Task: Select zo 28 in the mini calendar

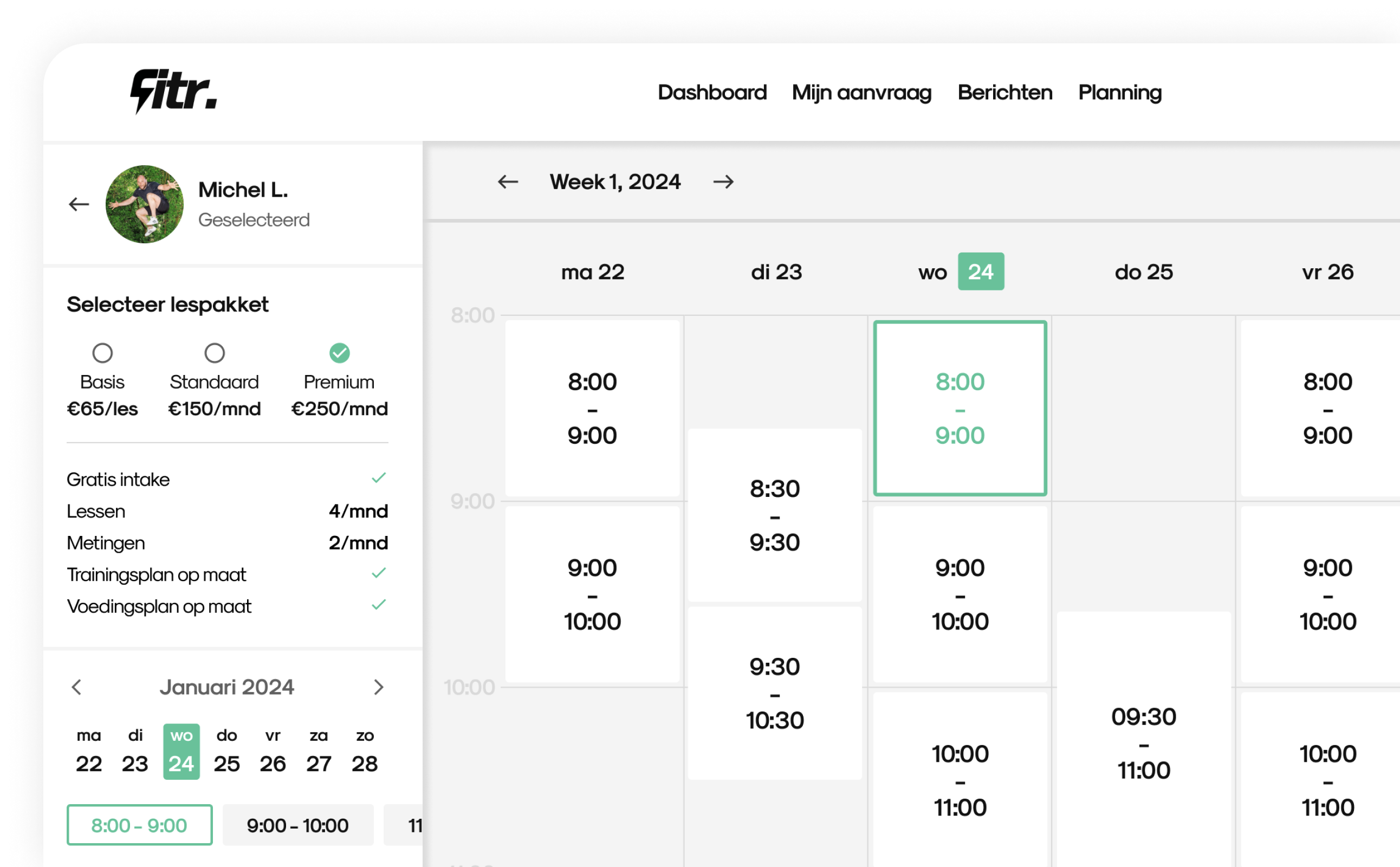Action: pyautogui.click(x=365, y=751)
